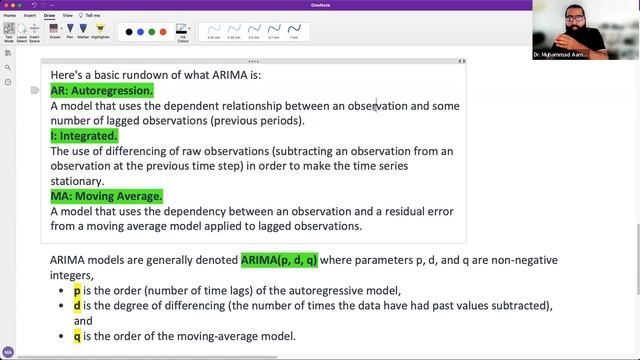
Task: Choose the Insert Space tool
Action: pos(34,32)
